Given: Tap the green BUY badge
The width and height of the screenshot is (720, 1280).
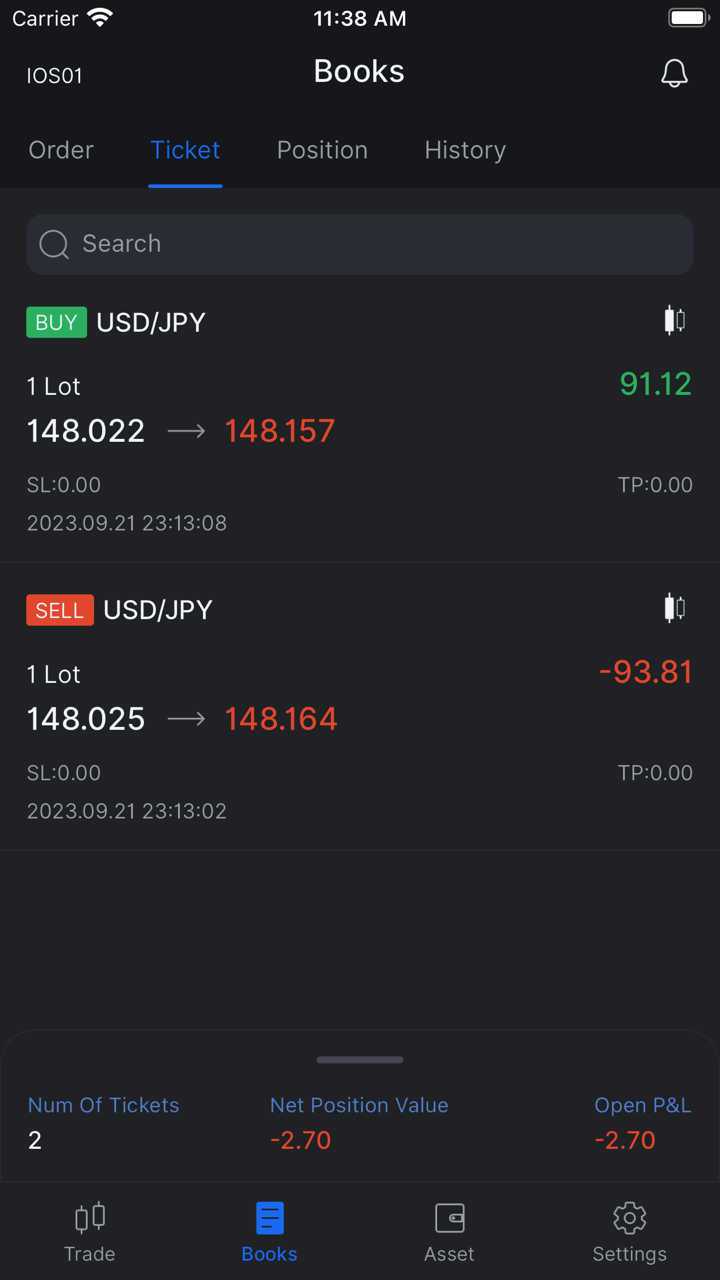Looking at the screenshot, I should pyautogui.click(x=56, y=322).
